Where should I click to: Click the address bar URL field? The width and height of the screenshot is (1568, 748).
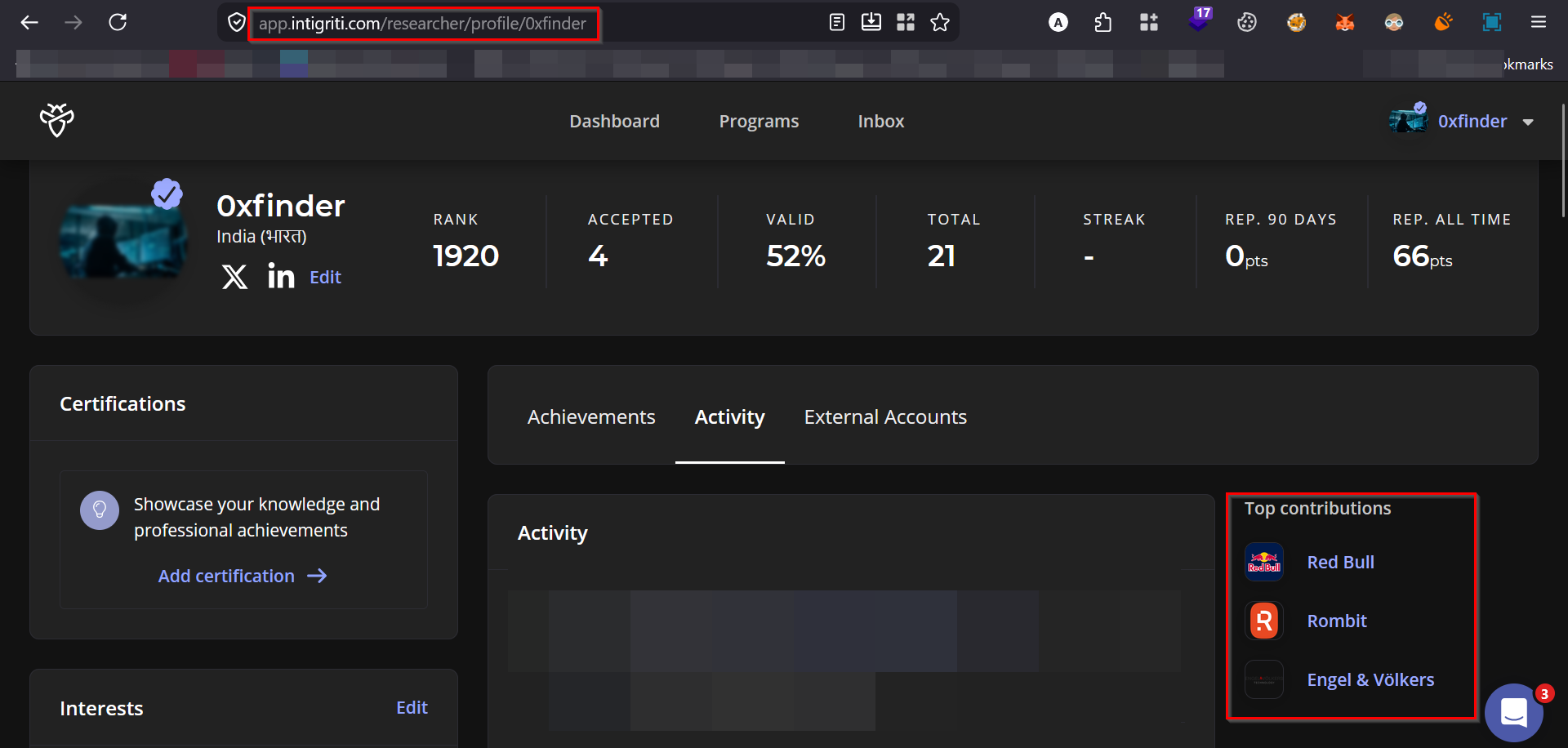(423, 24)
